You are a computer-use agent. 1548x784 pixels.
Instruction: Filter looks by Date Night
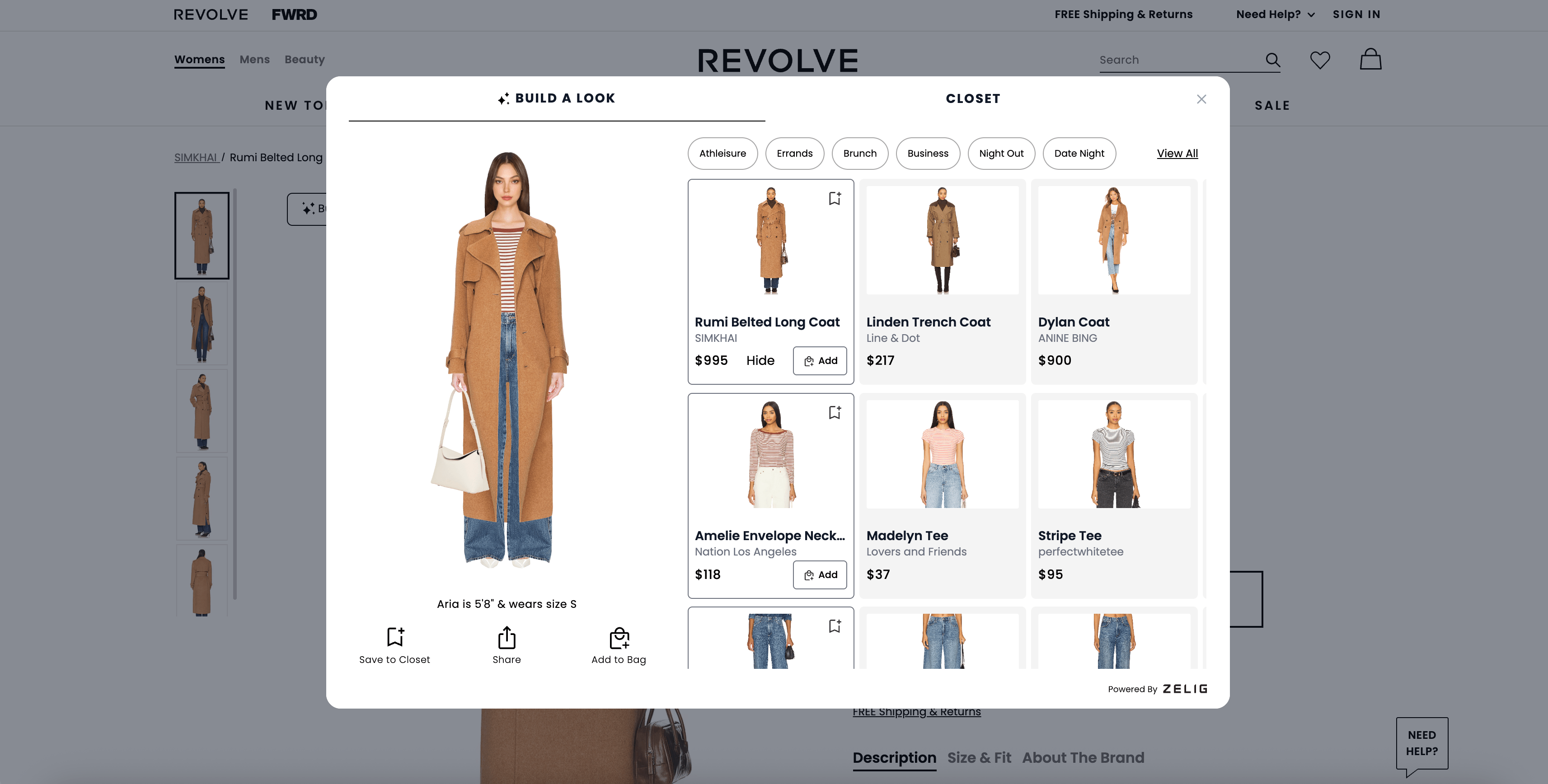[x=1079, y=153]
